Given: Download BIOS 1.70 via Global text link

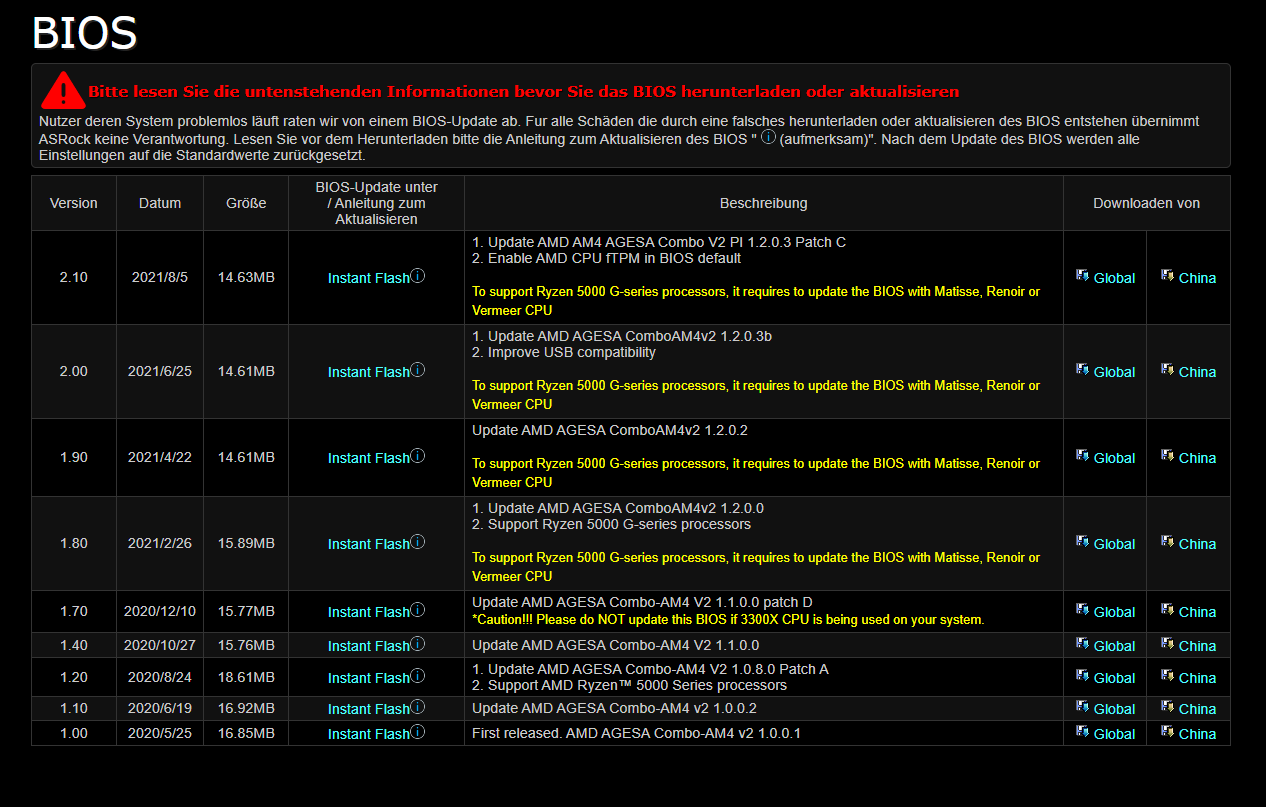Looking at the screenshot, I should click(x=1114, y=612).
